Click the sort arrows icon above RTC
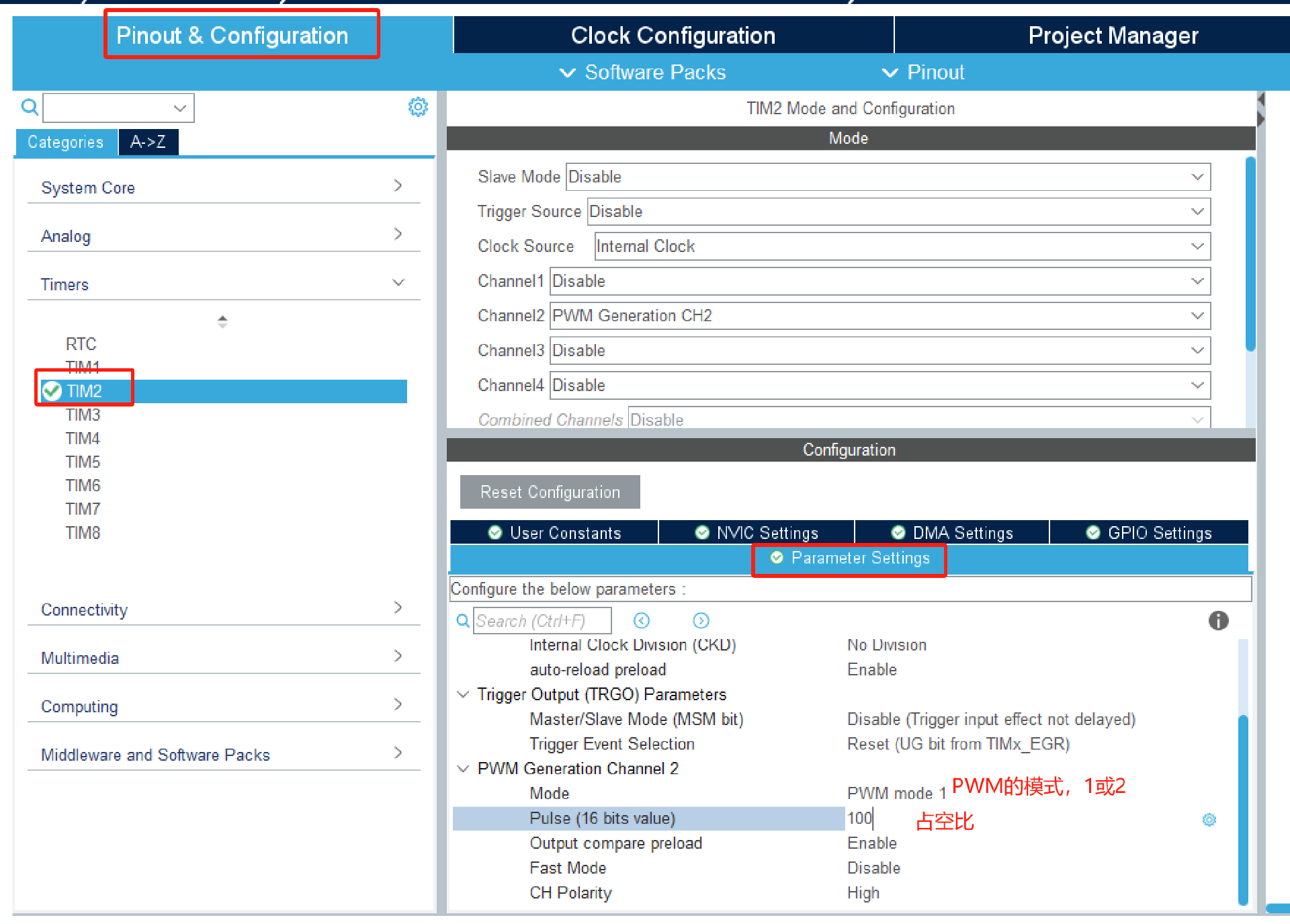This screenshot has width=1290, height=924. (222, 321)
